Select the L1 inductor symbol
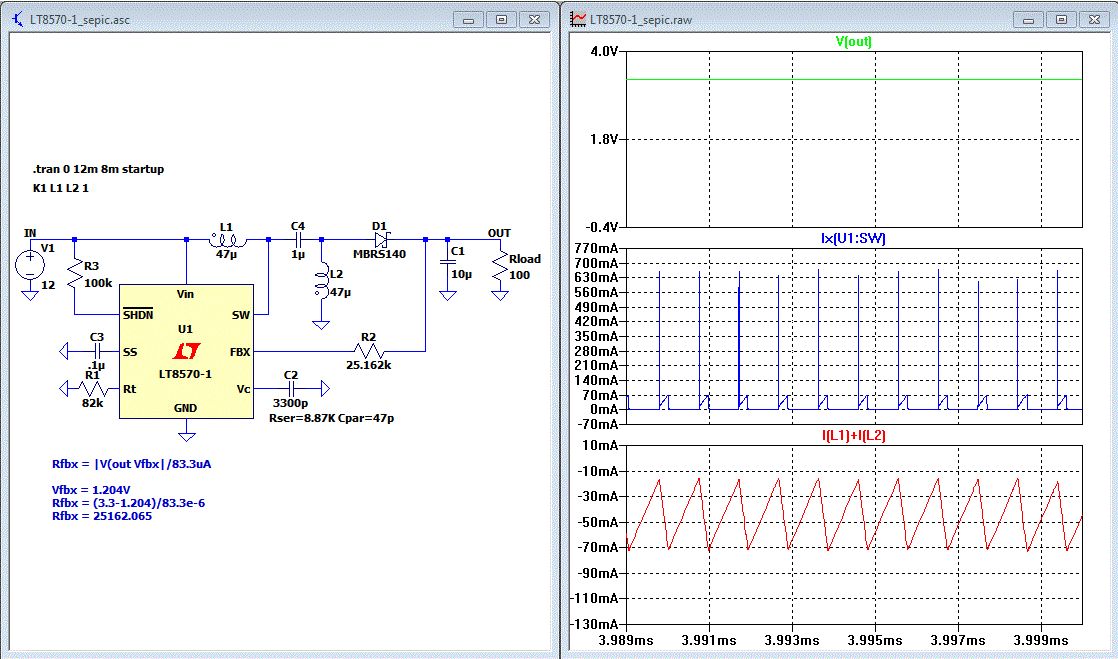 click(226, 240)
